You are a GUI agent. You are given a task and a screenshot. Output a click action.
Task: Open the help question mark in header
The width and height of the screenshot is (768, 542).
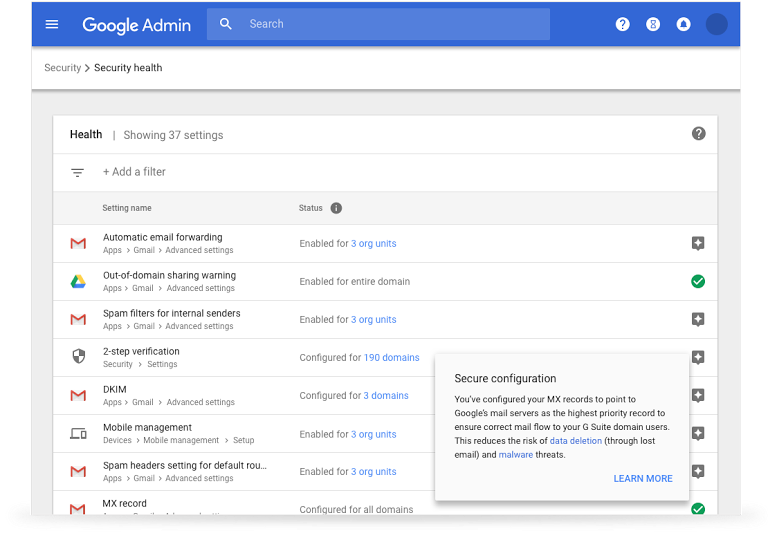(623, 24)
